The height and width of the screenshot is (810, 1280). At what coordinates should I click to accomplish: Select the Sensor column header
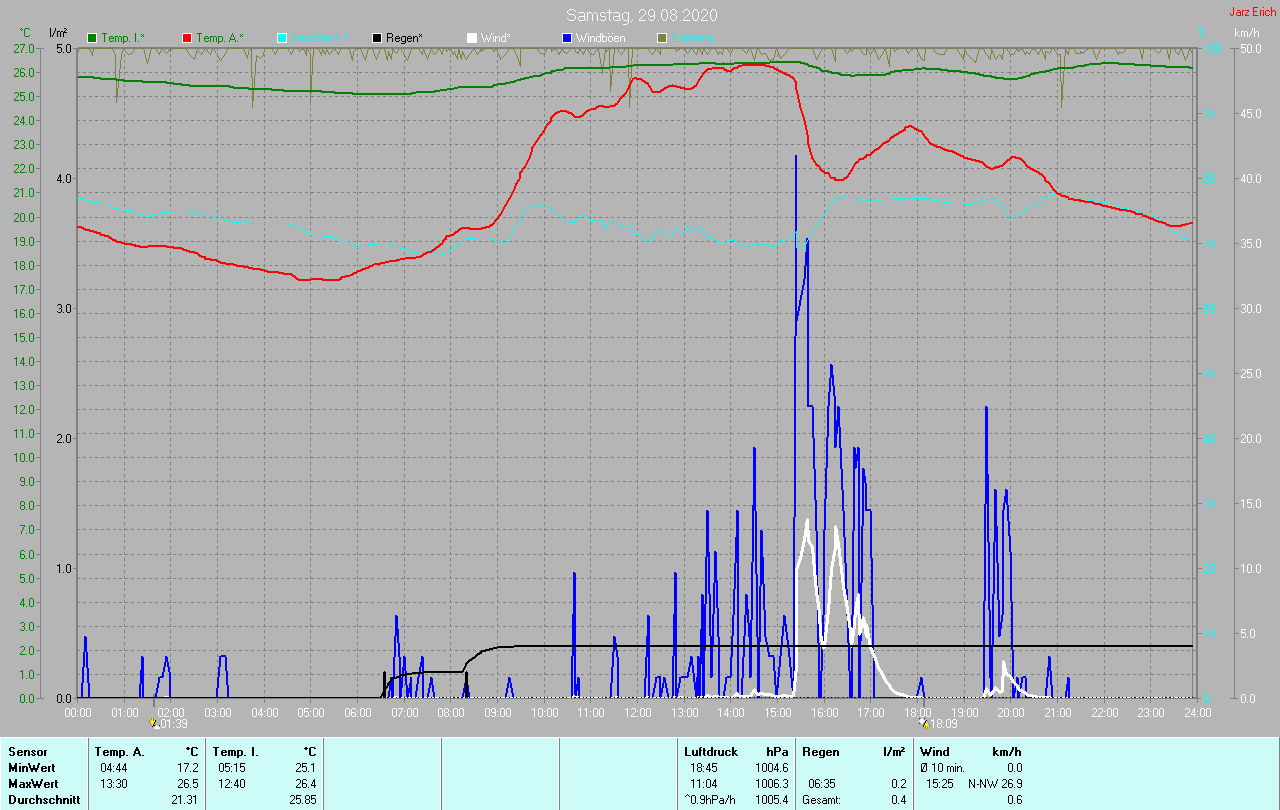pyautogui.click(x=27, y=751)
